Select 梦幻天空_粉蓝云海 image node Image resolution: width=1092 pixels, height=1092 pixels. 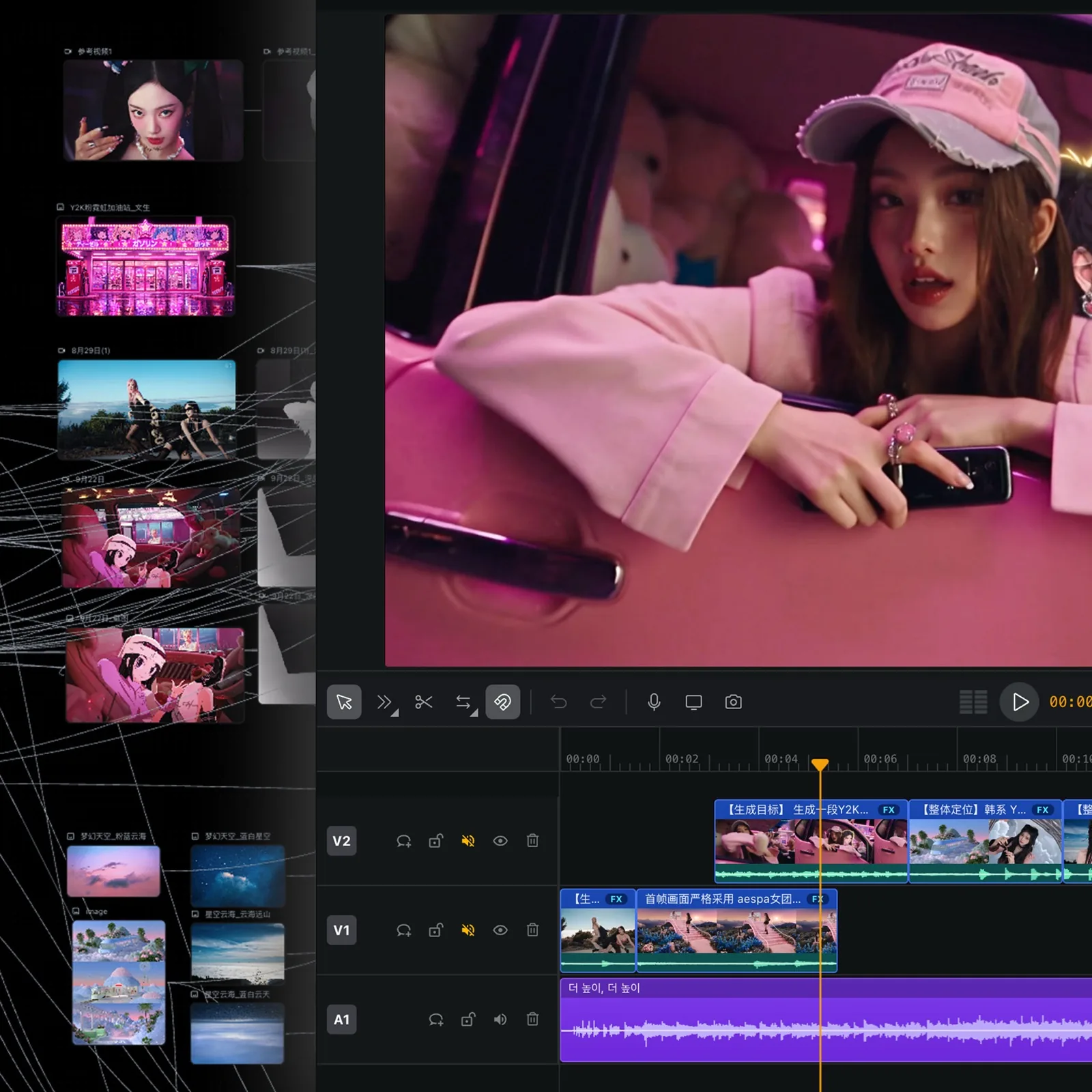pyautogui.click(x=113, y=872)
